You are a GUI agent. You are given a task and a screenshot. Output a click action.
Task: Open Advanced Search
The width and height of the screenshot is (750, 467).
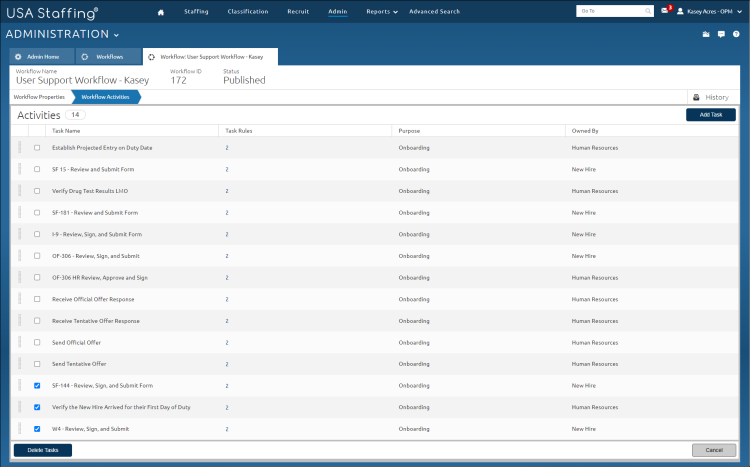click(434, 11)
